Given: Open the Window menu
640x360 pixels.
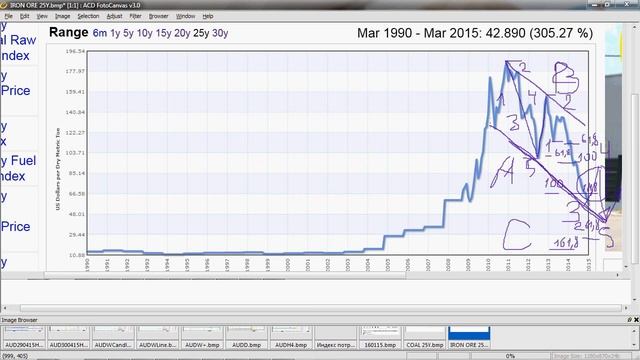Looking at the screenshot, I should (x=185, y=16).
